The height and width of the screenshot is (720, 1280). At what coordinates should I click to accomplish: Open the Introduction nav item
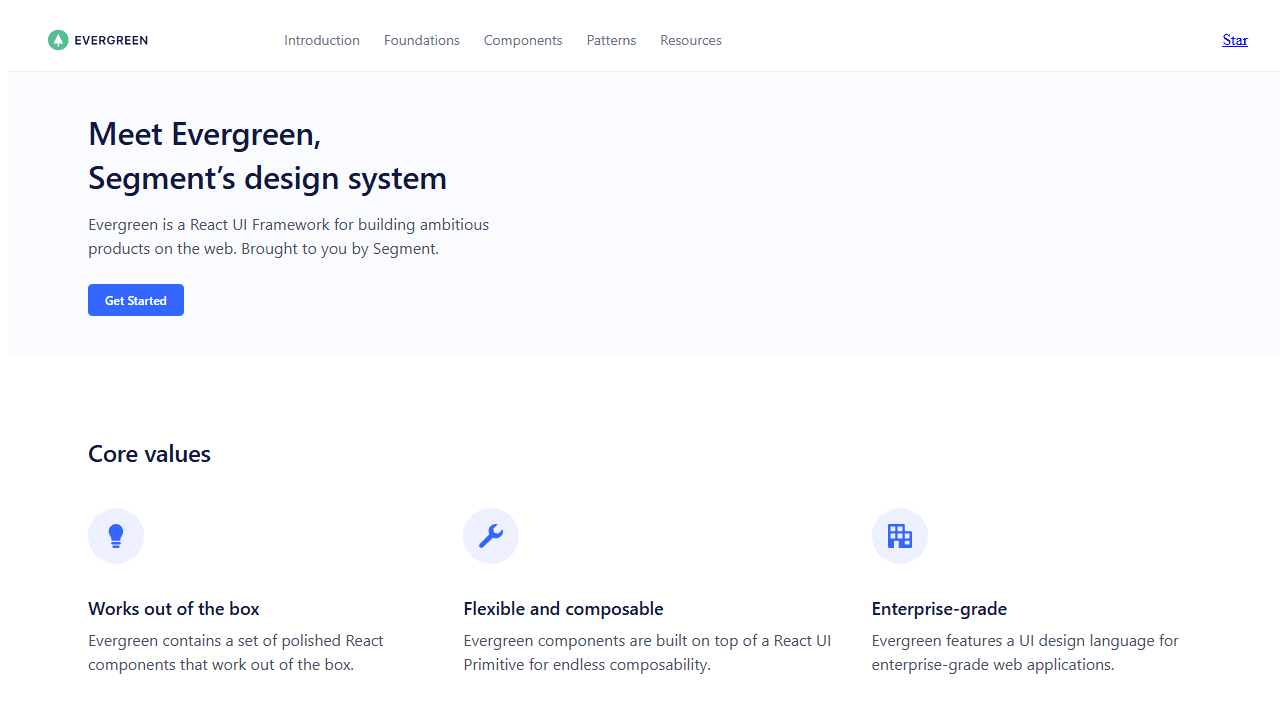click(322, 40)
